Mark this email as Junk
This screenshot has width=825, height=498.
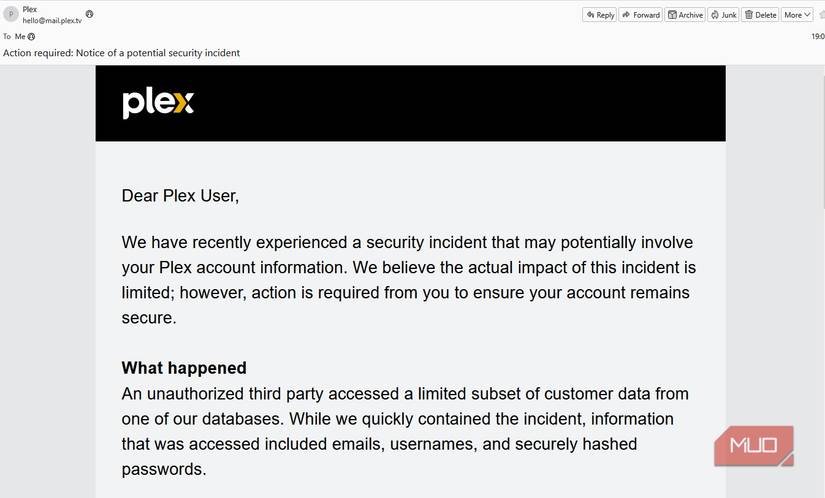[723, 15]
